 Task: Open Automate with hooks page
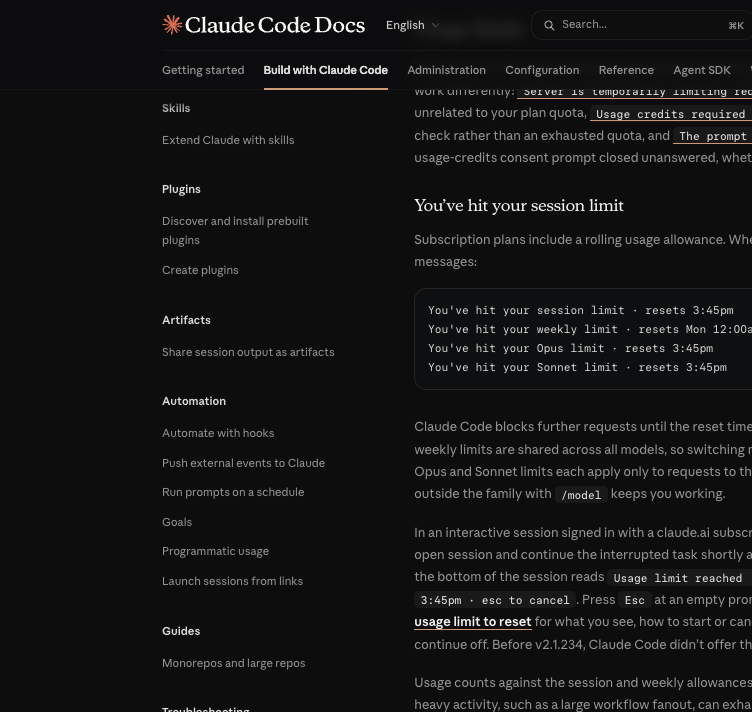[x=218, y=433]
